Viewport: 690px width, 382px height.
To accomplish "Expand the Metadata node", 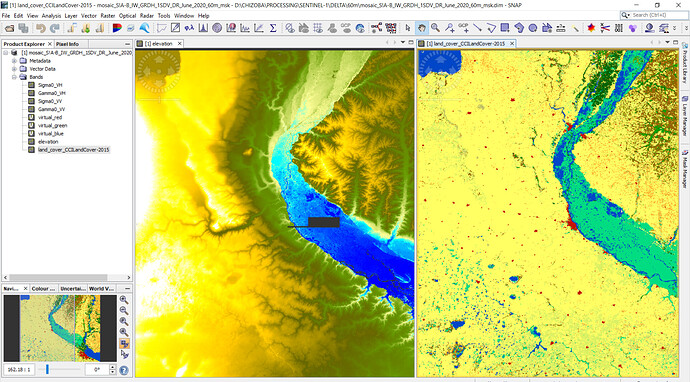I will [14, 61].
